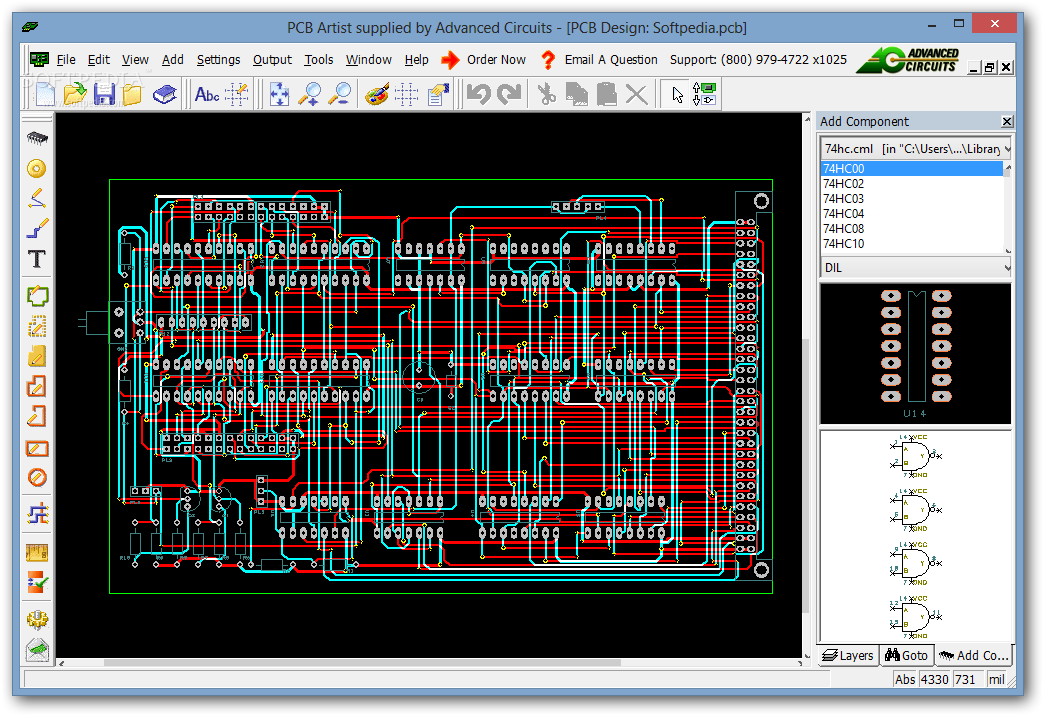Click the Order Now button

pos(483,59)
